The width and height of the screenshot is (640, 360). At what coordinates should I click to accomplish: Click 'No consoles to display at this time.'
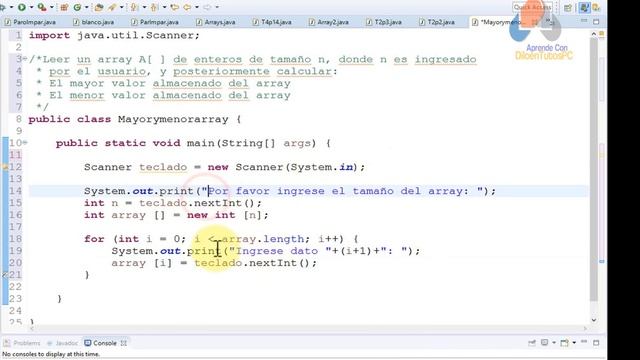[51, 354]
